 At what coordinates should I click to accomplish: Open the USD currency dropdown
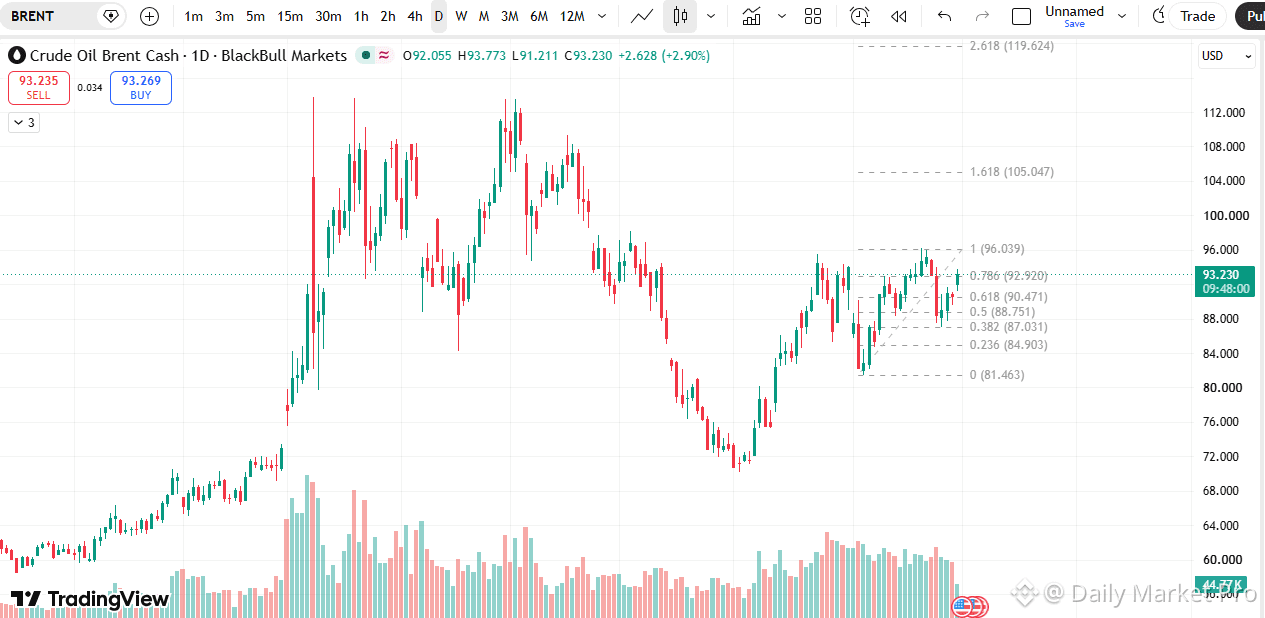pyautogui.click(x=1226, y=56)
